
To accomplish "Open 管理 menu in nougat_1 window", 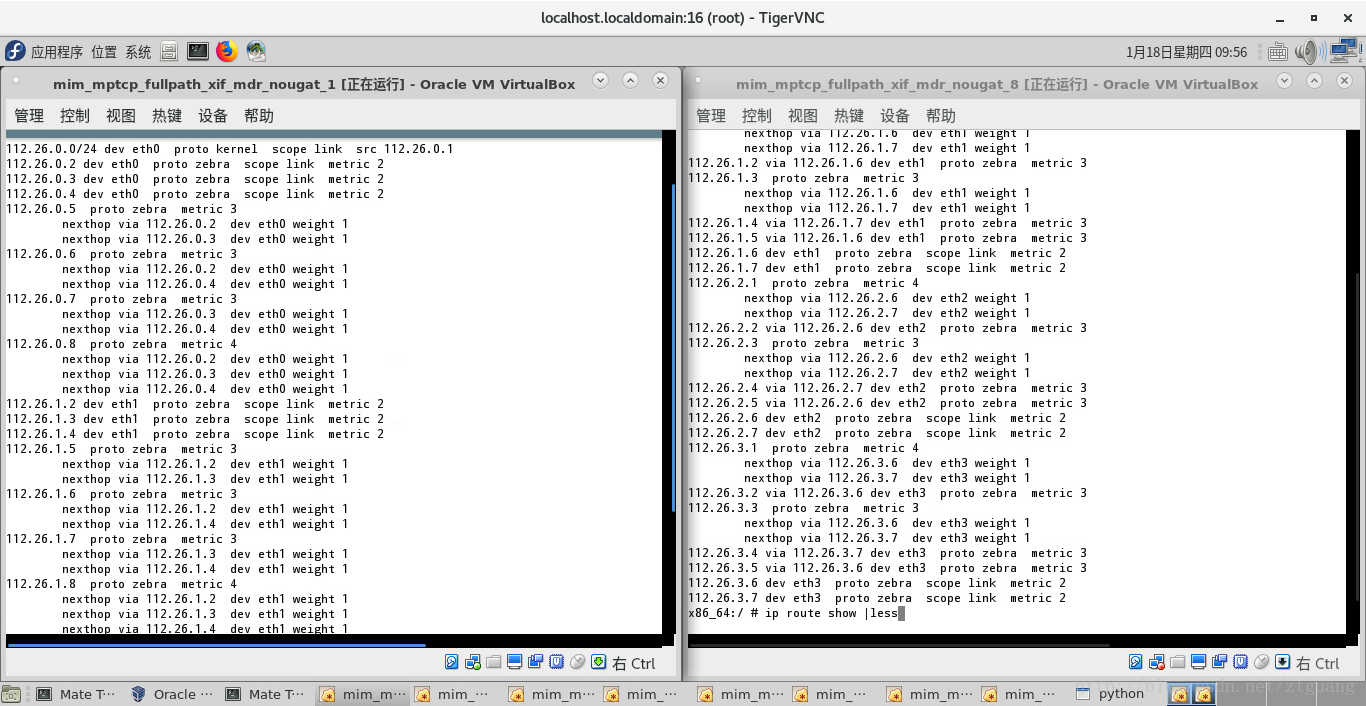I will 29,116.
